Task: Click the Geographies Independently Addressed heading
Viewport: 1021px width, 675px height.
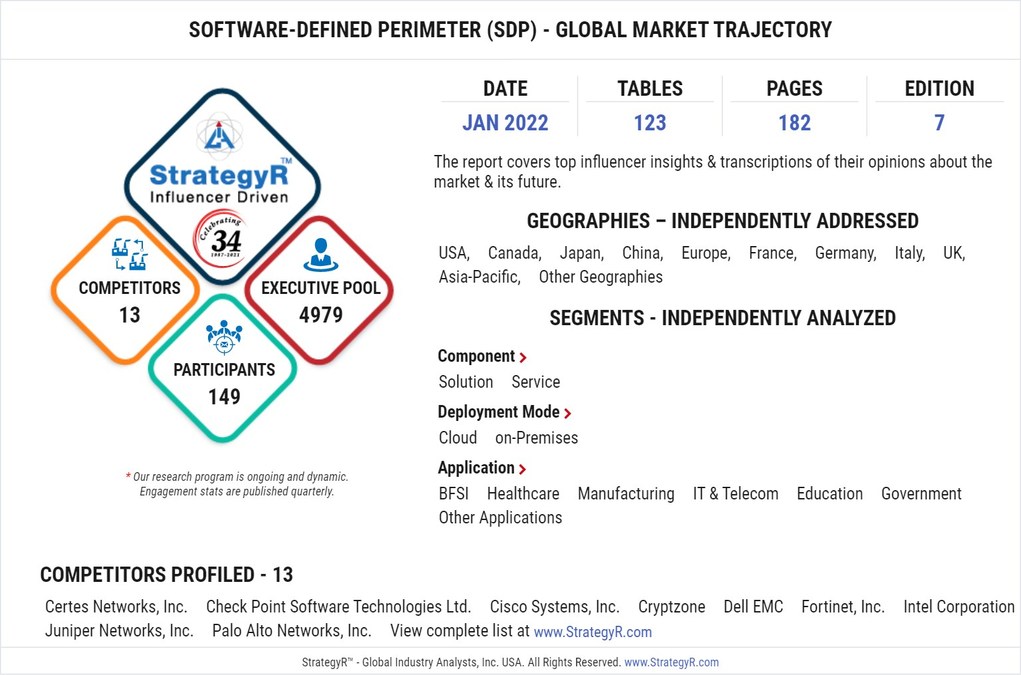Action: (722, 221)
